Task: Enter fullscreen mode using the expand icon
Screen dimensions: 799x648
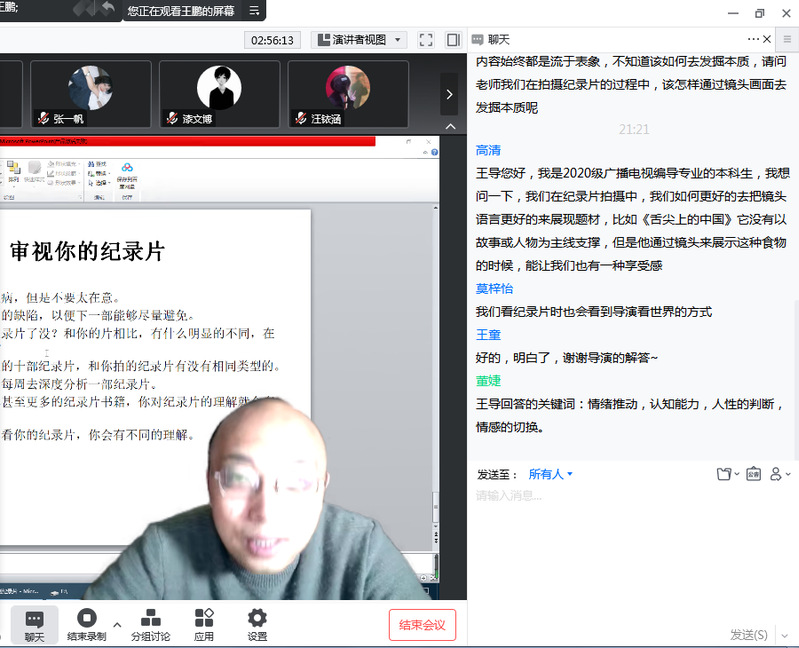Action: pos(426,40)
